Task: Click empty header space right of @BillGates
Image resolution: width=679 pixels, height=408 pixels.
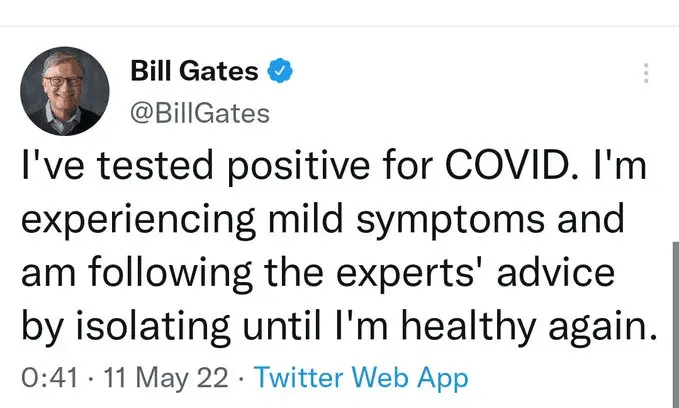Action: 450,113
